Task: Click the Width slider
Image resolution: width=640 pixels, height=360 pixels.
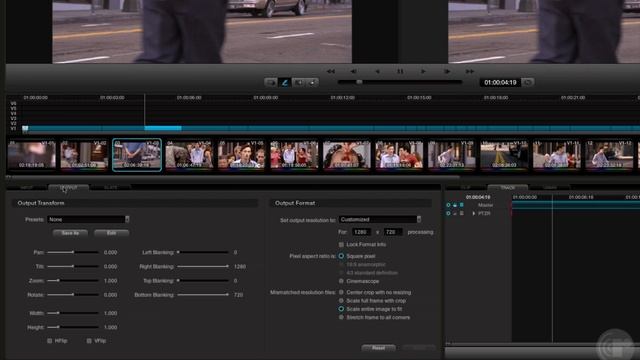Action: click(x=73, y=313)
